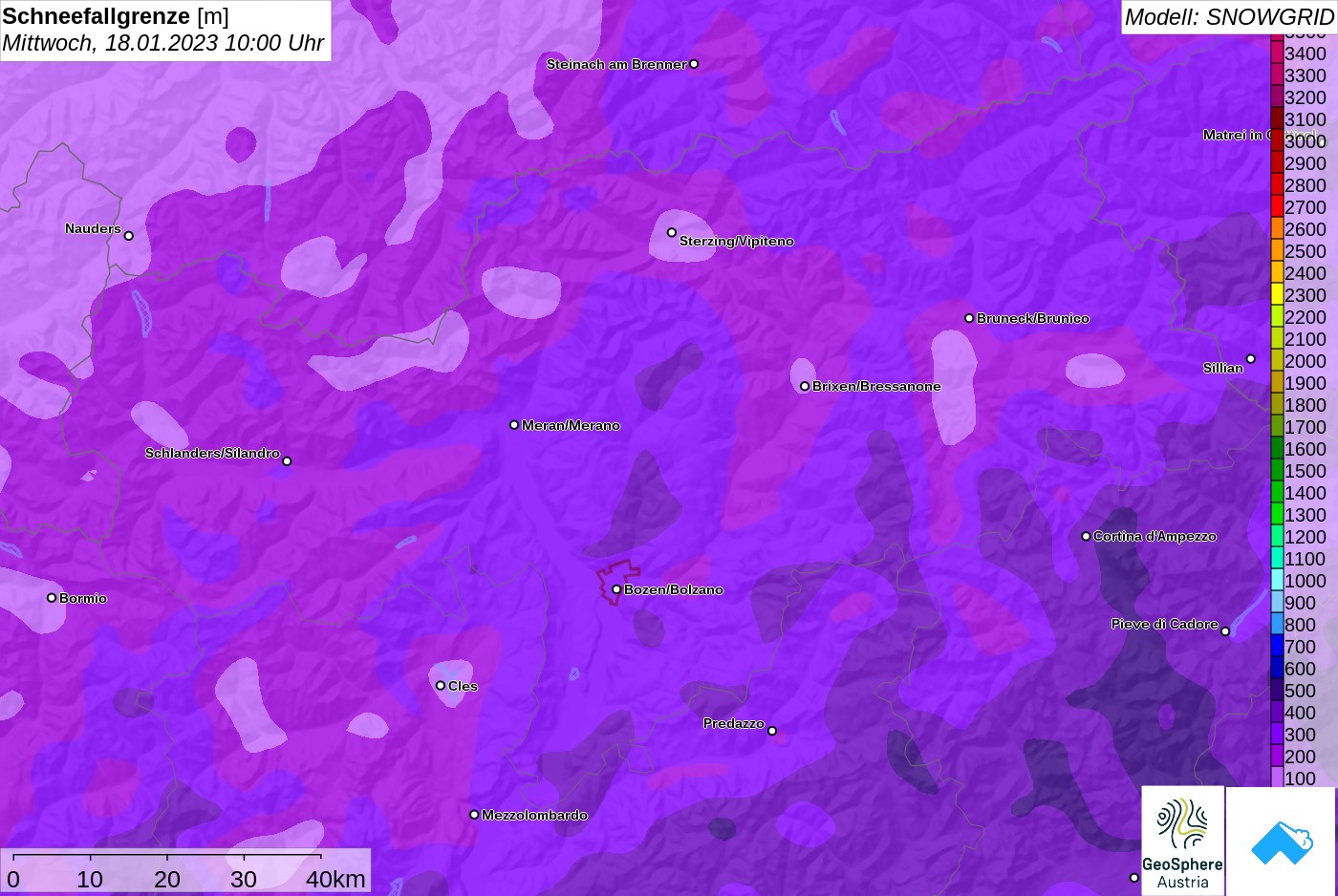This screenshot has height=896, width=1338.
Task: Click the 'Nauders' label text
Action: (93, 228)
